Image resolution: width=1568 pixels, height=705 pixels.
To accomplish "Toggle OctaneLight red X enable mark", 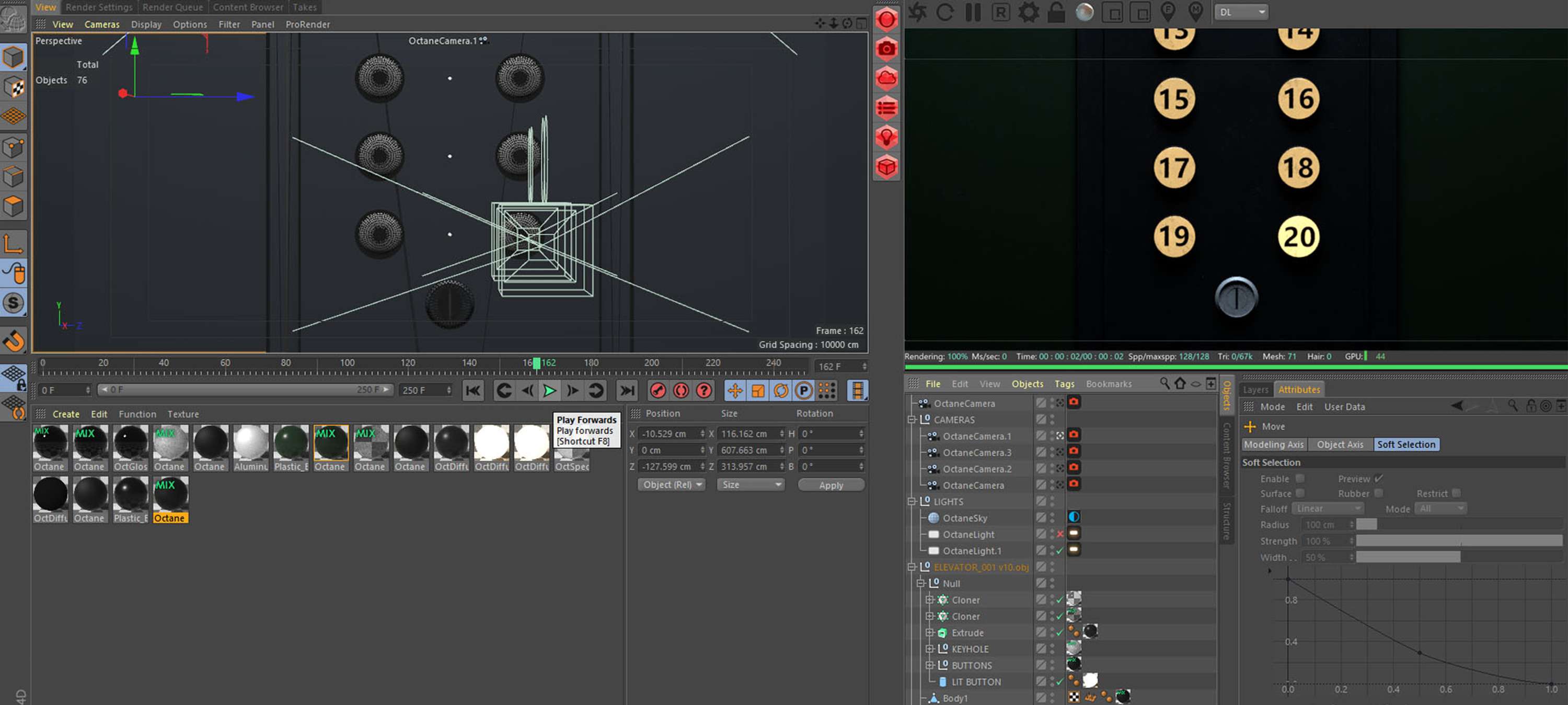I will [1060, 535].
